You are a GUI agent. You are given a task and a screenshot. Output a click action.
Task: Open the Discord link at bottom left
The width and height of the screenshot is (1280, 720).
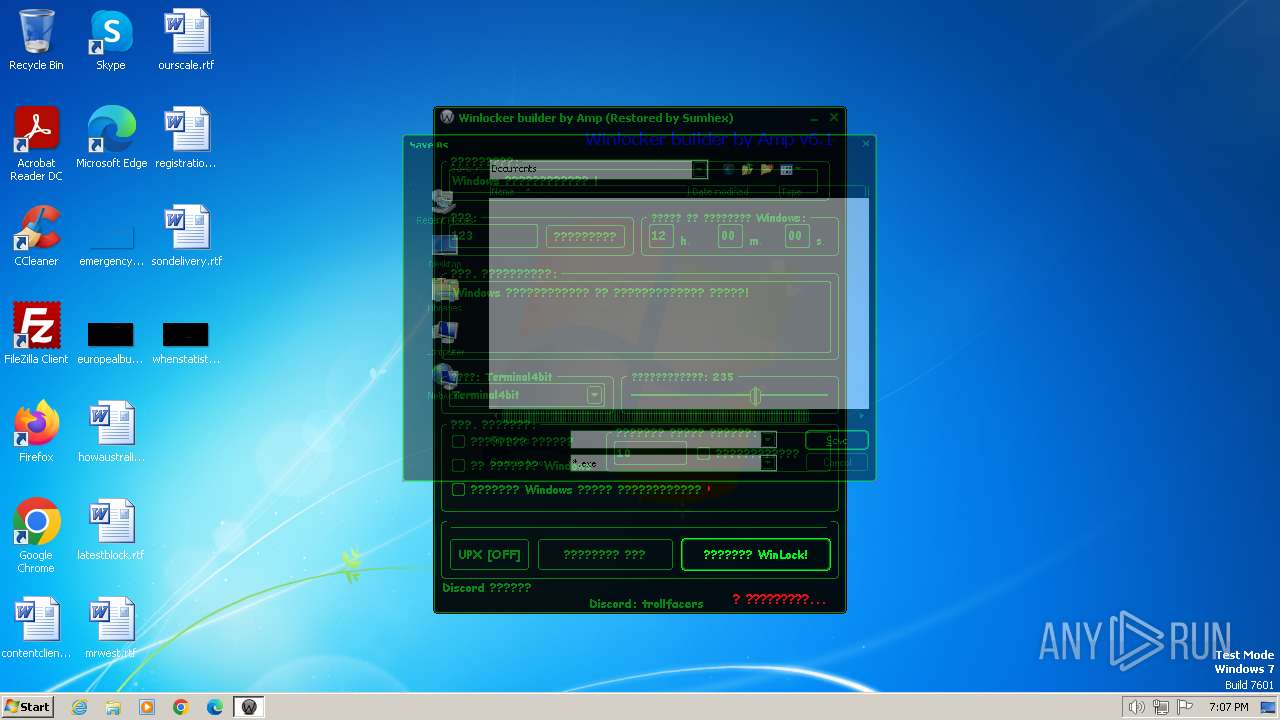(486, 587)
